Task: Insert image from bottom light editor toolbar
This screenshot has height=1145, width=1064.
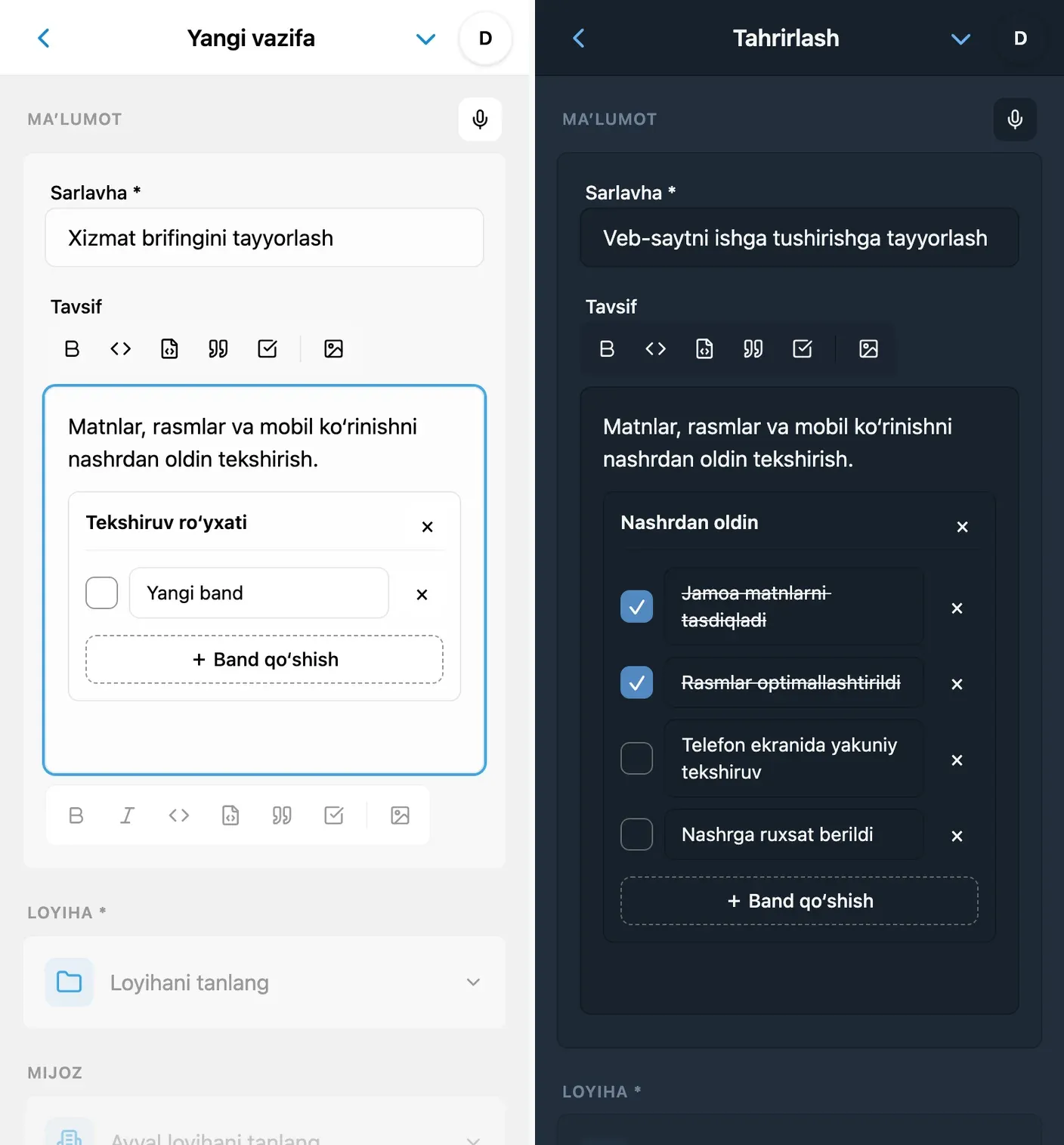Action: [400, 815]
